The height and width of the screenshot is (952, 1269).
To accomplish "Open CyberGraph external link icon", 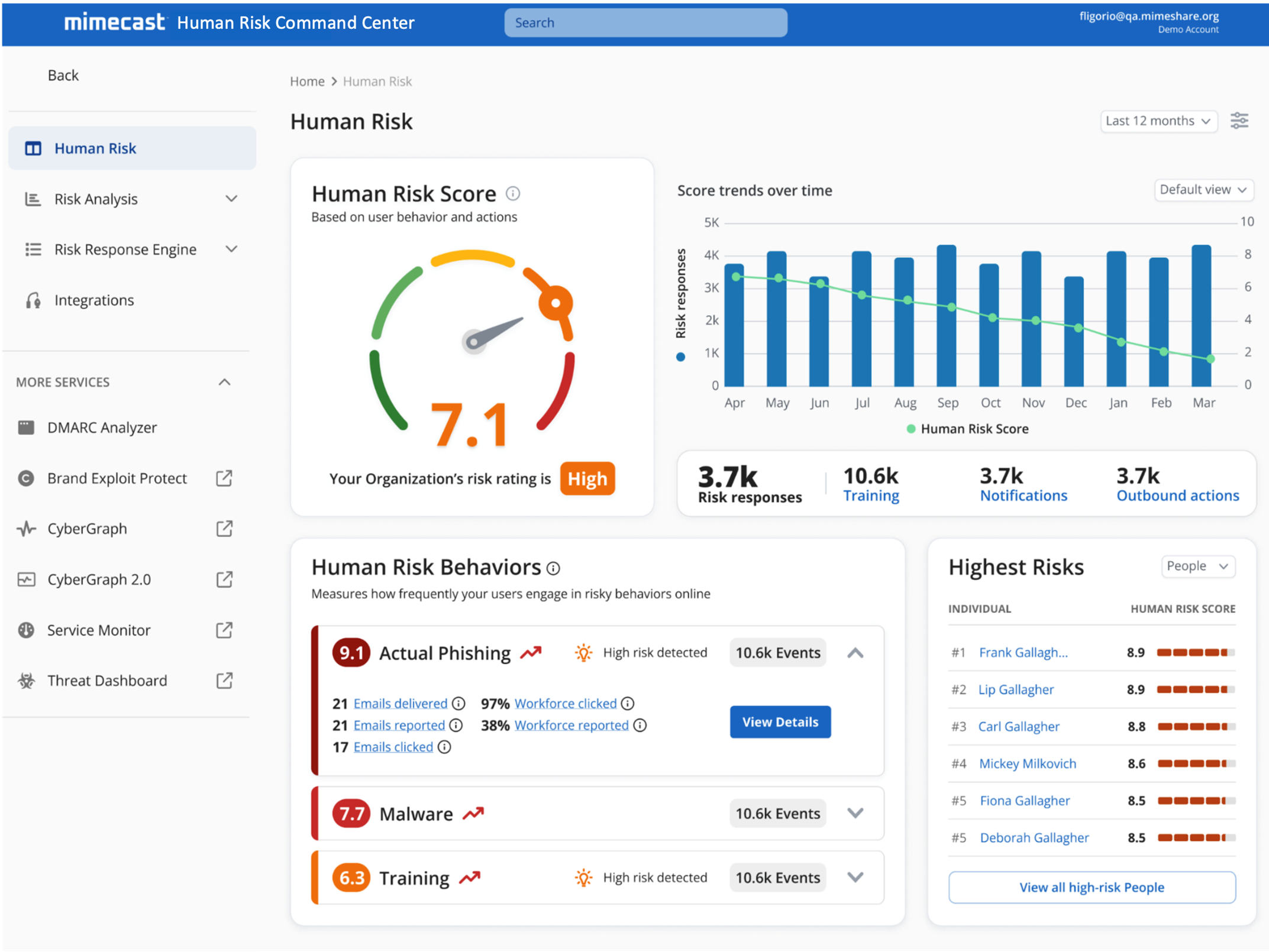I will pos(224,529).
